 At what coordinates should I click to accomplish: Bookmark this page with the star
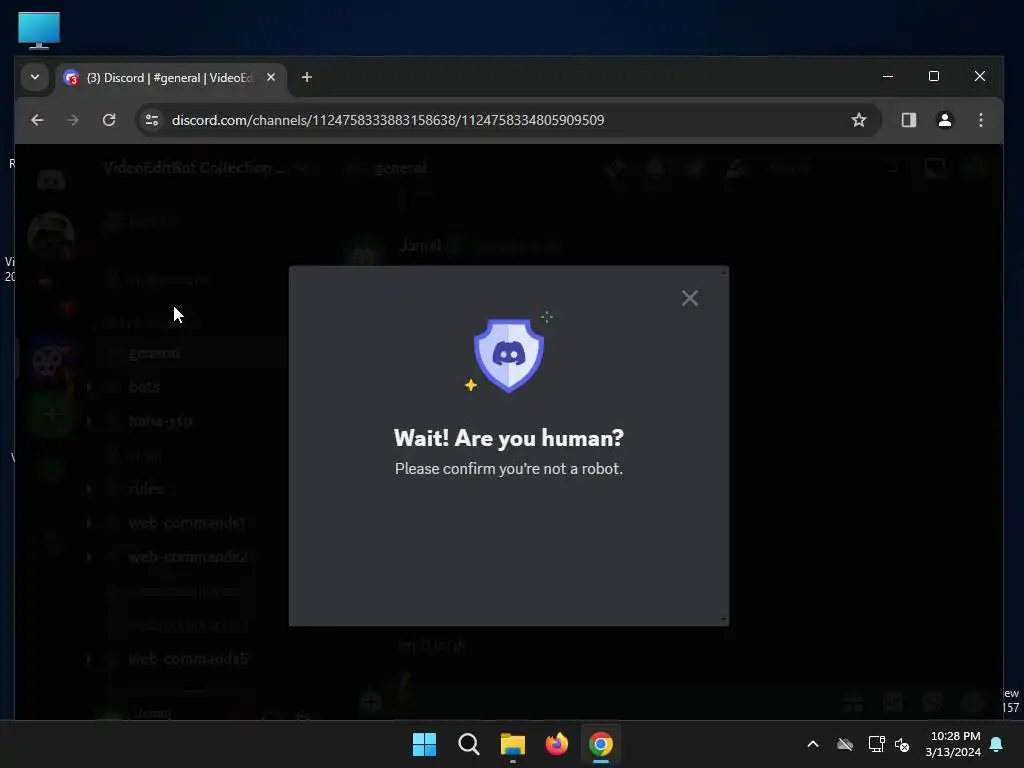pos(859,120)
